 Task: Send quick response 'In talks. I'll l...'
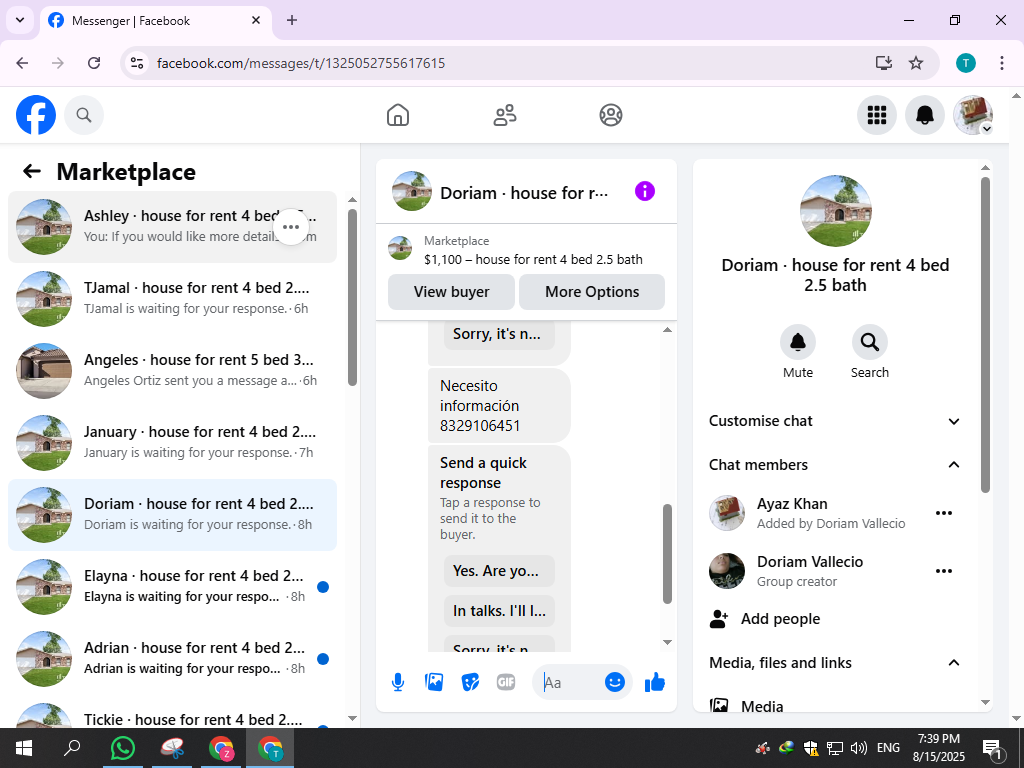click(x=499, y=611)
